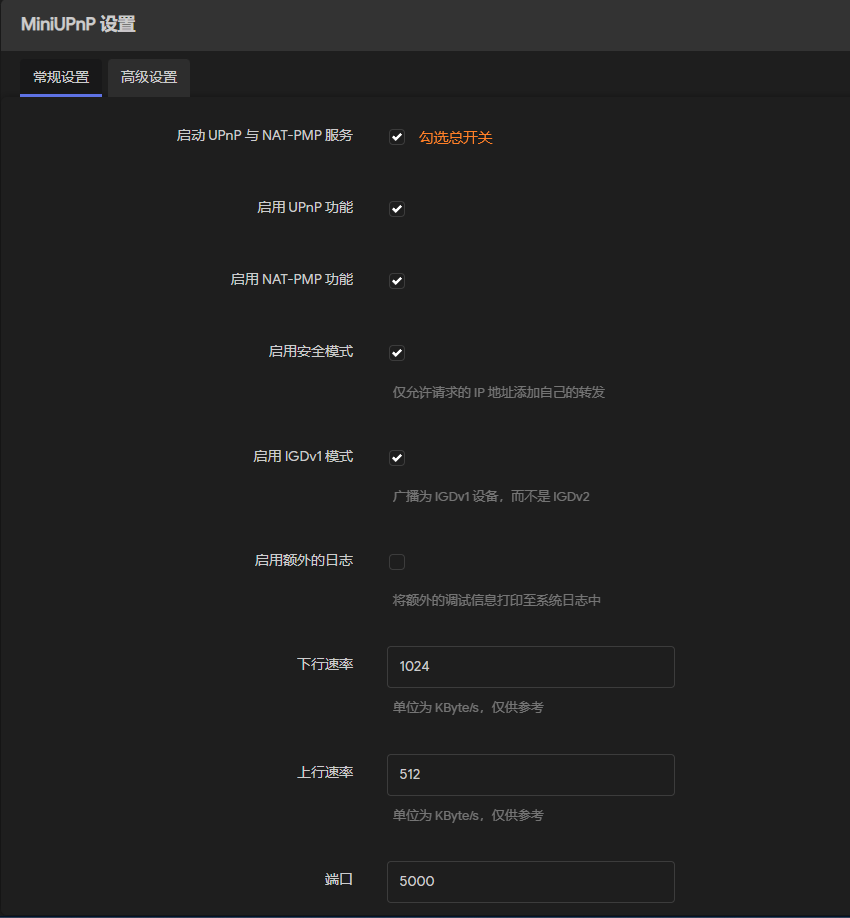Click the 启用 NAT-PMP 功能 label
Screen dimensions: 850x918
292,279
